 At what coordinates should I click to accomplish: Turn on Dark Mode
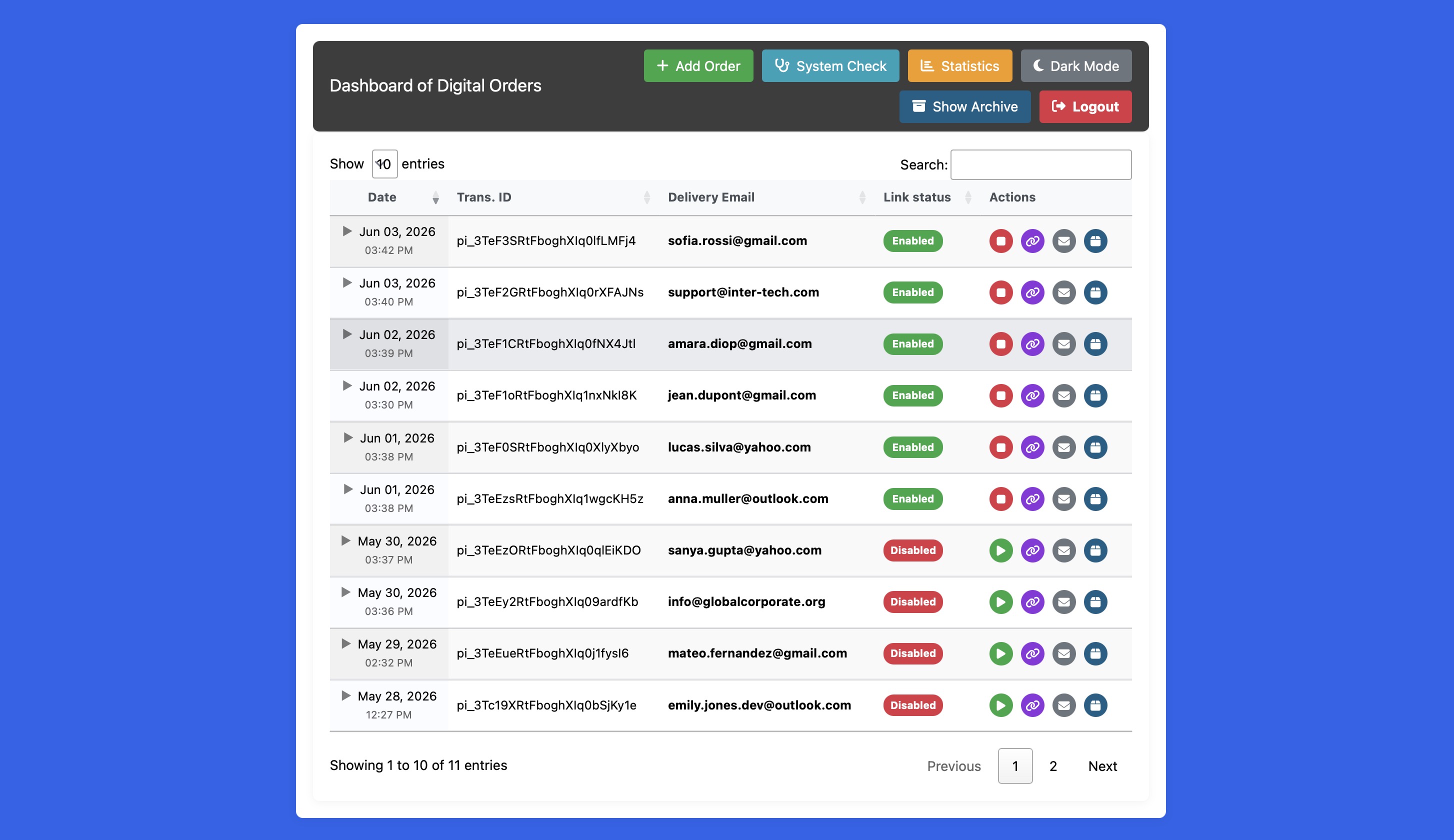1075,66
